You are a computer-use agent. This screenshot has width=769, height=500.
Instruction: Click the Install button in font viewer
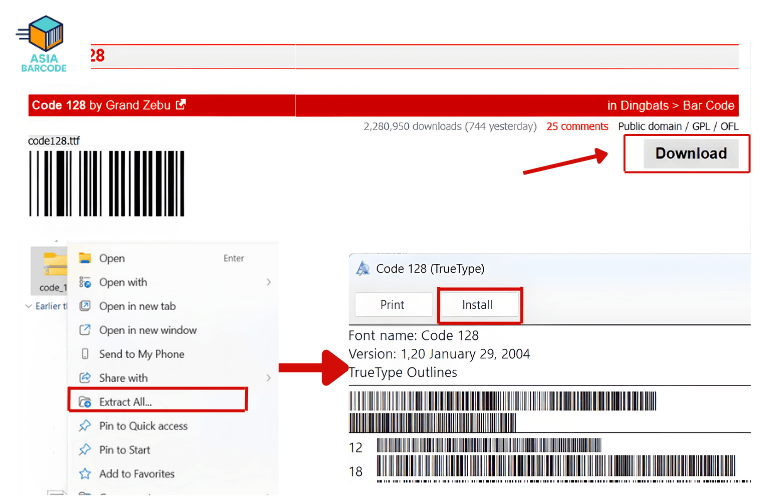[479, 305]
